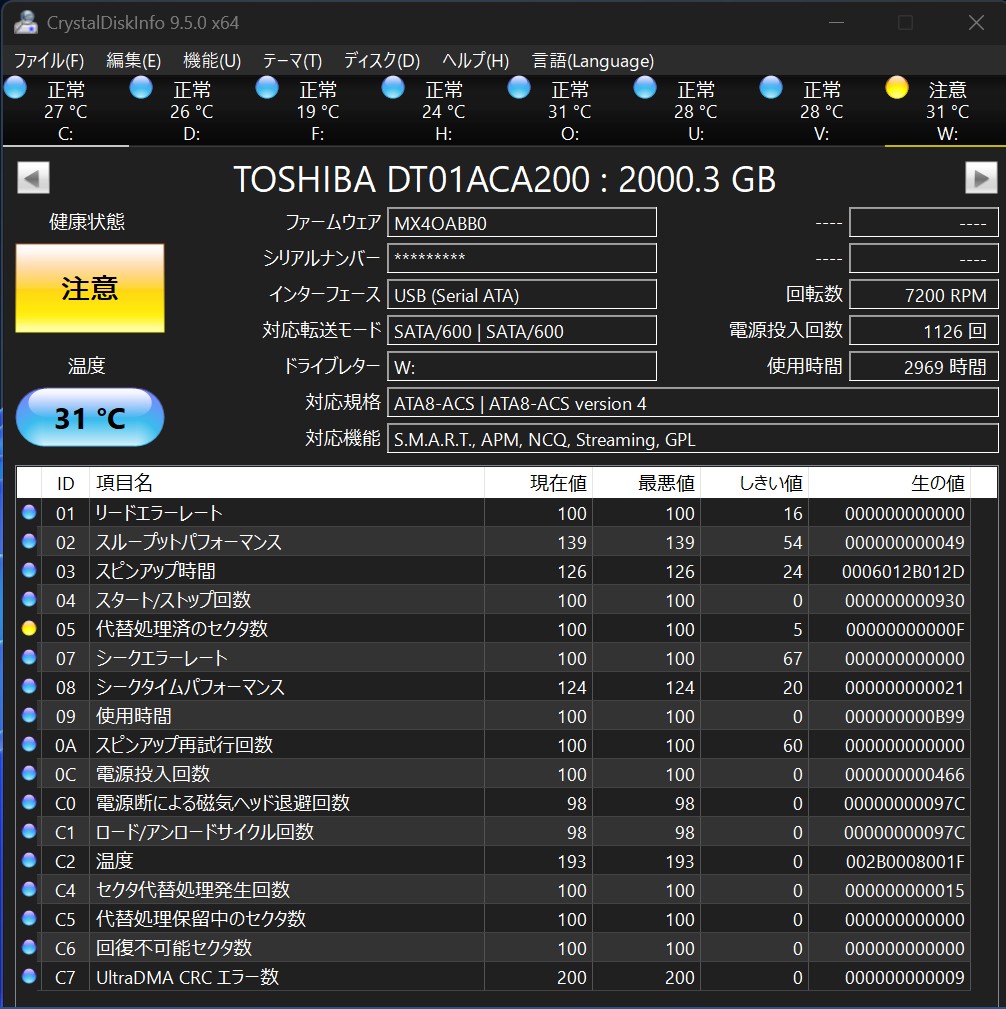
Task: Select drive C: status orb
Action: coord(15,88)
